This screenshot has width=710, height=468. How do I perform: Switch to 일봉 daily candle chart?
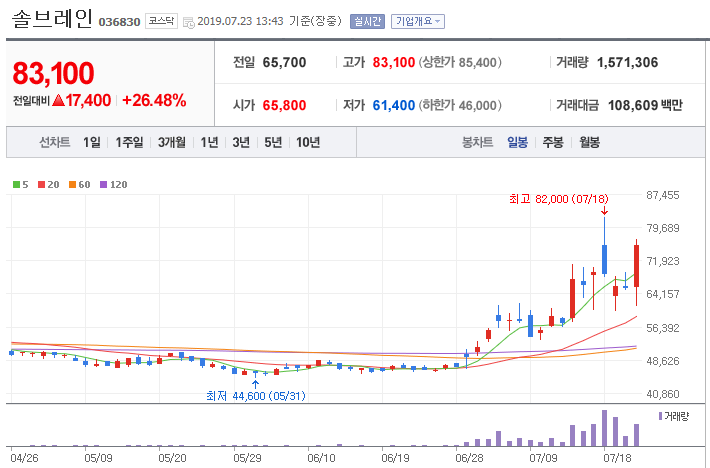(517, 143)
